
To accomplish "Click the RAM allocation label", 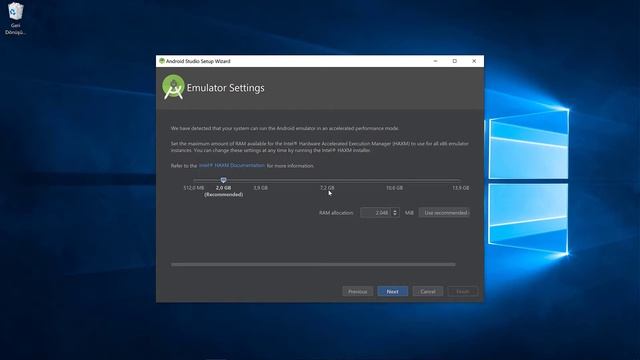I will click(x=336, y=213).
